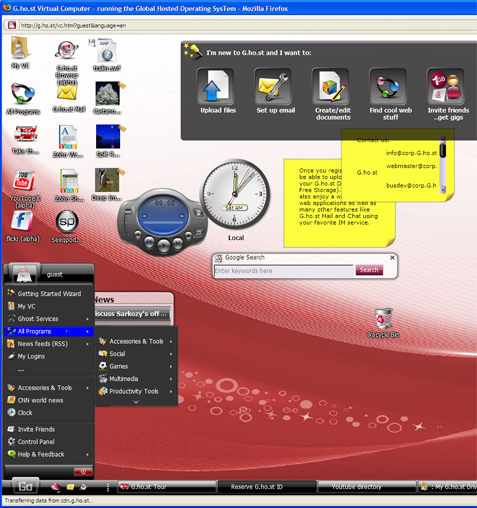The image size is (477, 508).
Task: Play track in media player widget
Action: point(163,246)
